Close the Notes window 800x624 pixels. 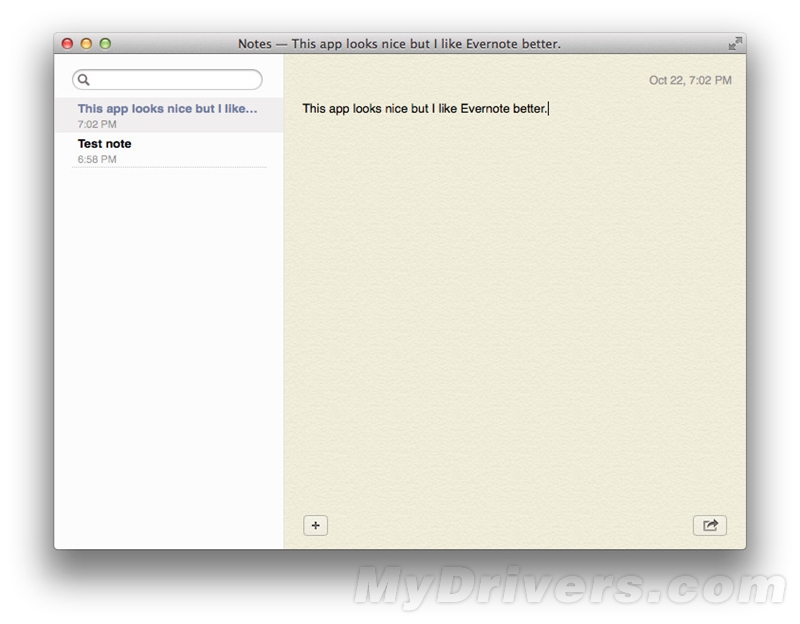67,44
